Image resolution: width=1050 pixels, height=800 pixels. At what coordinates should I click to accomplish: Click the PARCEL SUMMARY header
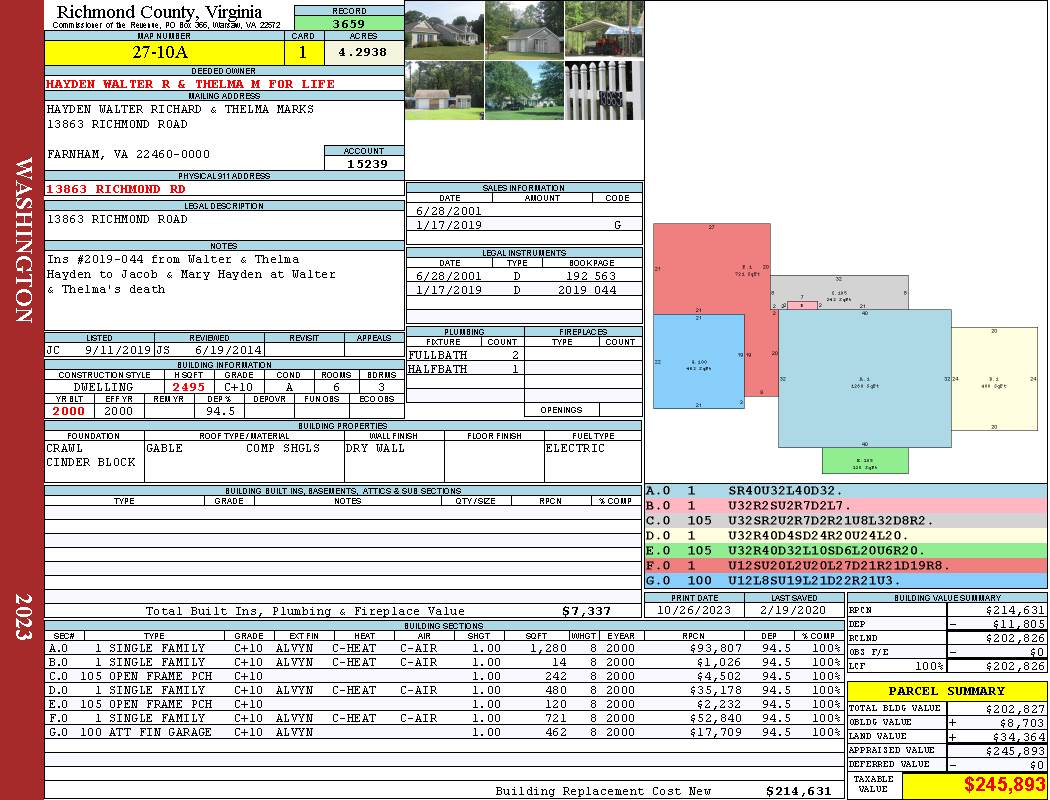pyautogui.click(x=946, y=691)
